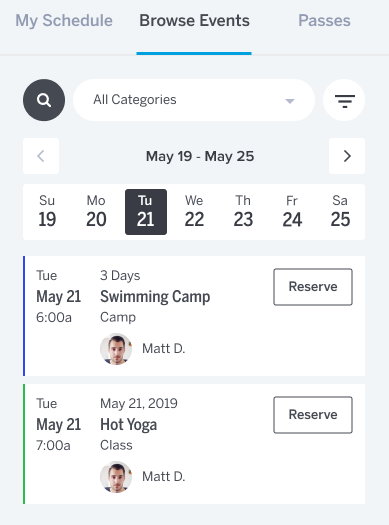Select Thursday 23 in week strip

click(x=243, y=212)
